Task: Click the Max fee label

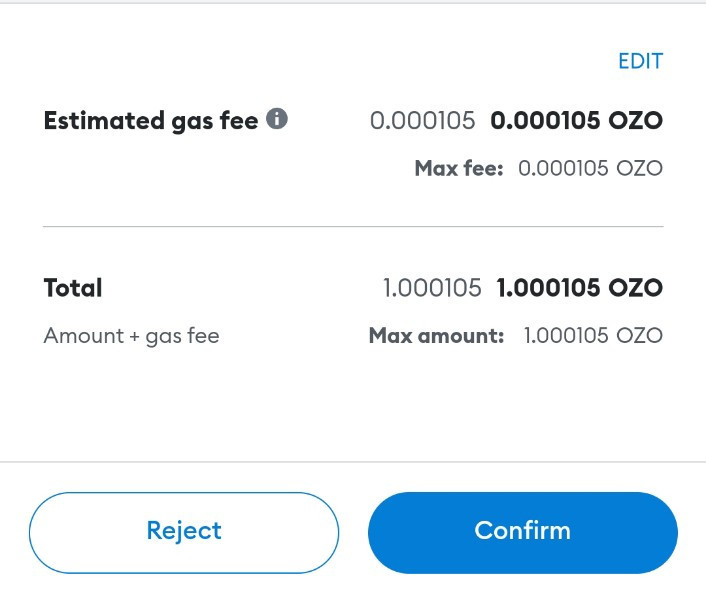Action: click(x=459, y=168)
